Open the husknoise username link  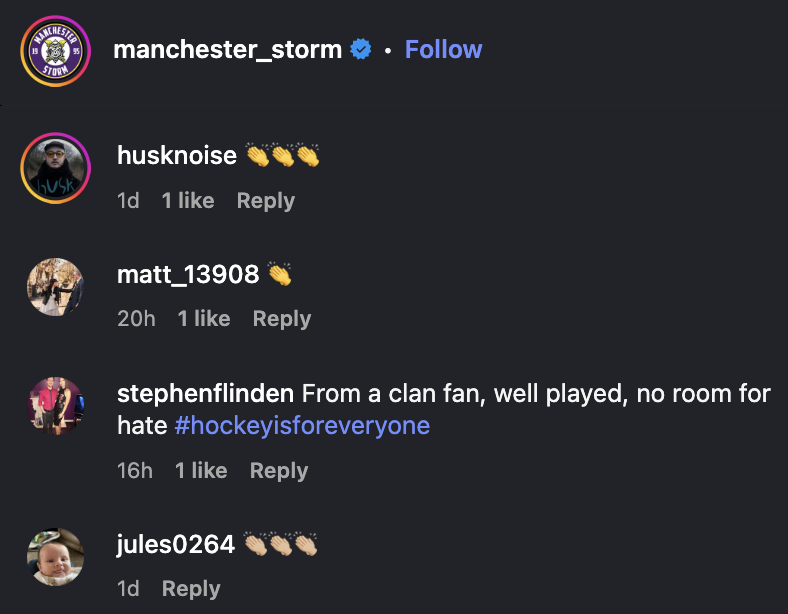(x=177, y=155)
